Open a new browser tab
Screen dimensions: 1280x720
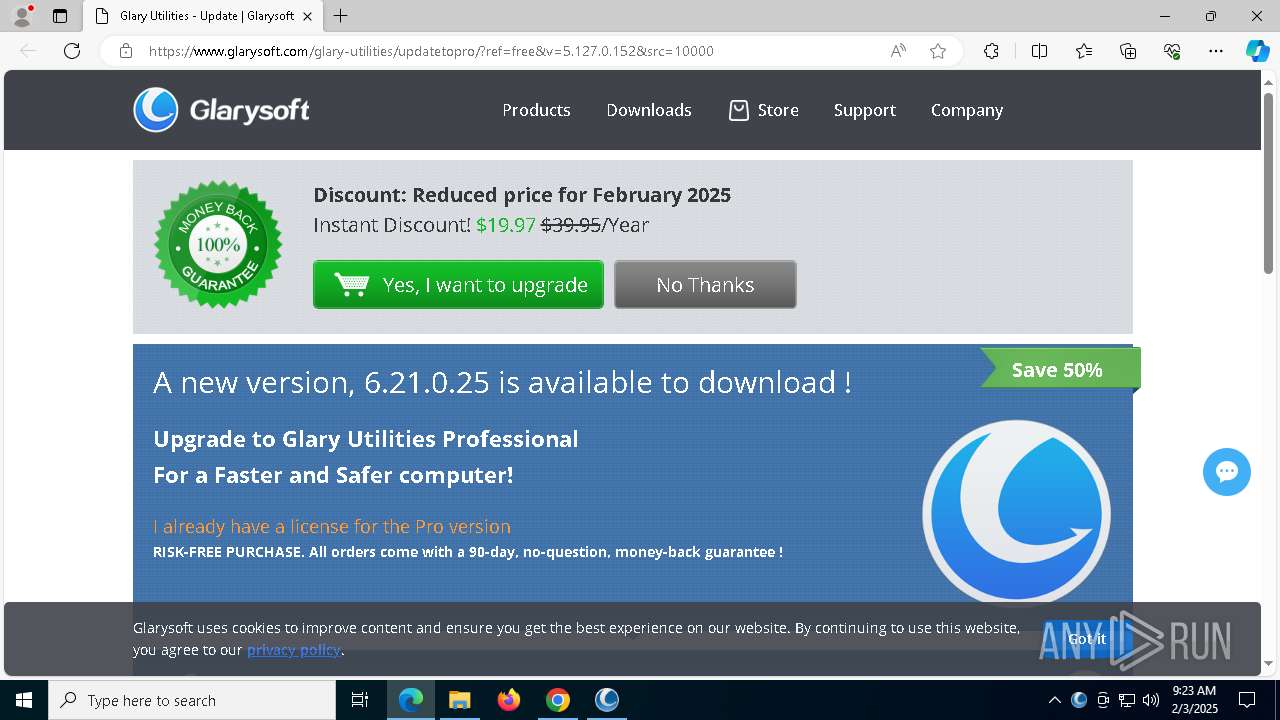tap(341, 16)
